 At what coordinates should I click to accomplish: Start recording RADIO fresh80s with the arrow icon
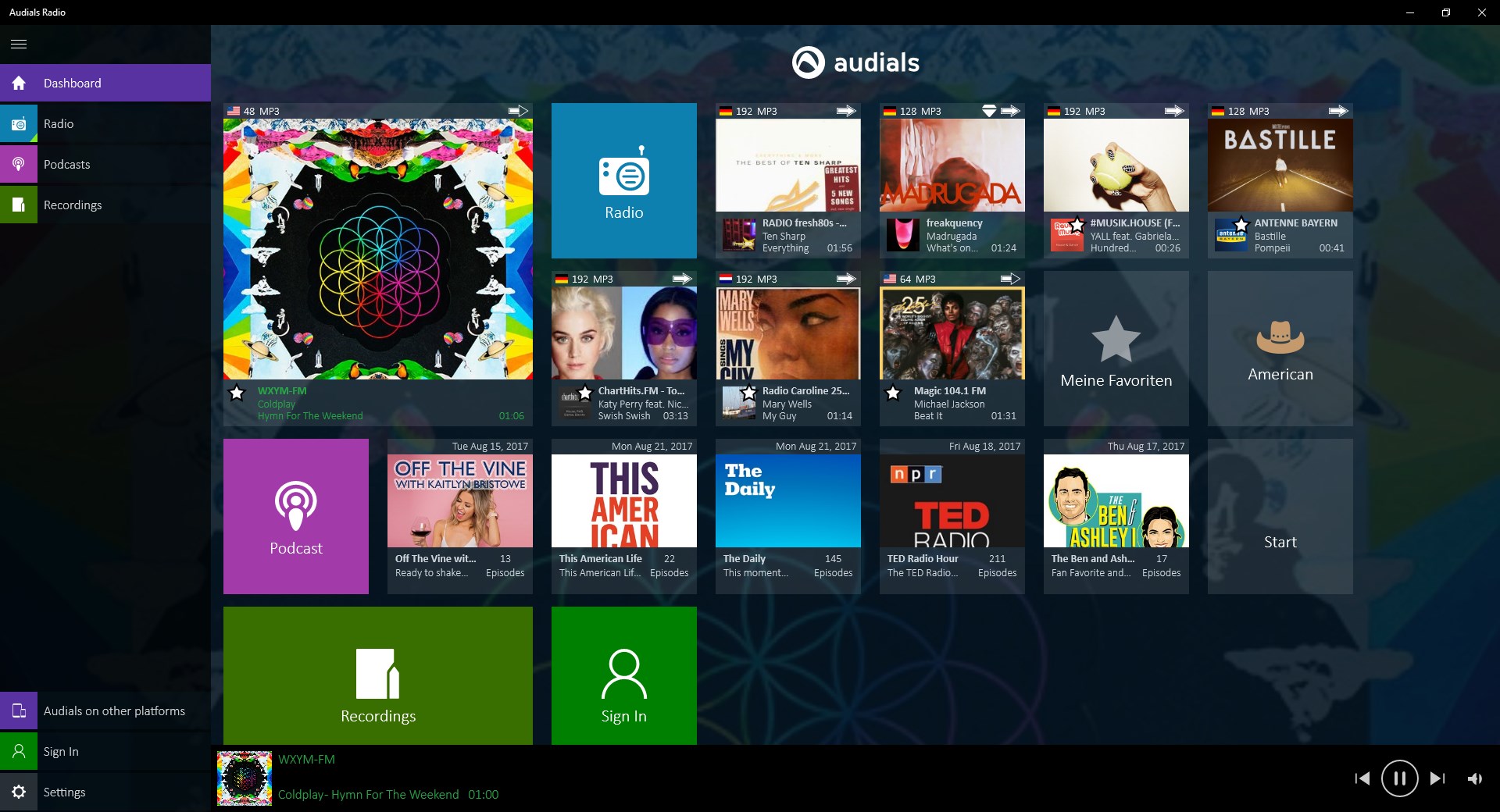click(x=847, y=111)
